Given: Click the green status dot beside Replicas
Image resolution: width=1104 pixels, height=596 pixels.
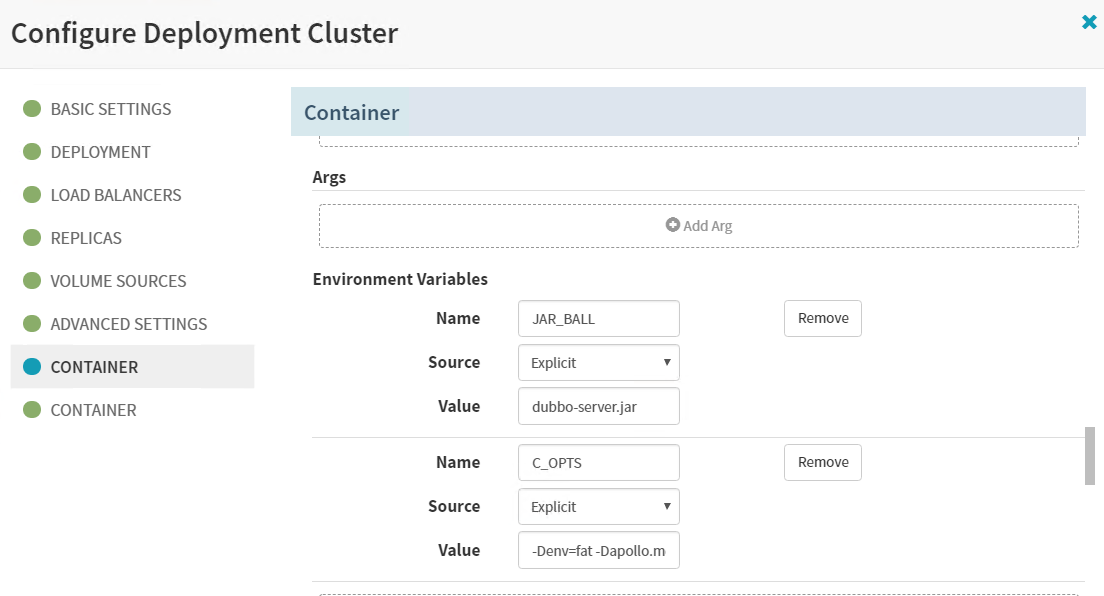Looking at the screenshot, I should pyautogui.click(x=32, y=238).
